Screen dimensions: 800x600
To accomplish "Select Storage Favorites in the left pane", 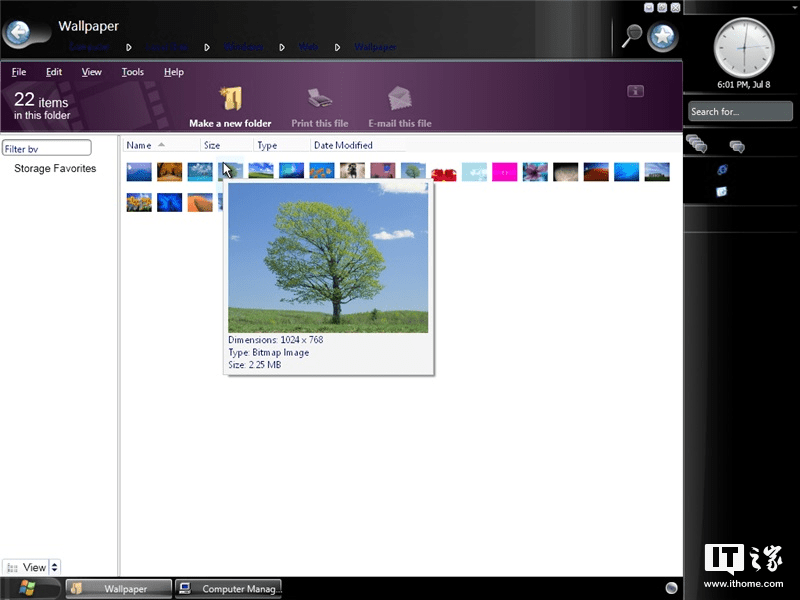I will tap(55, 168).
